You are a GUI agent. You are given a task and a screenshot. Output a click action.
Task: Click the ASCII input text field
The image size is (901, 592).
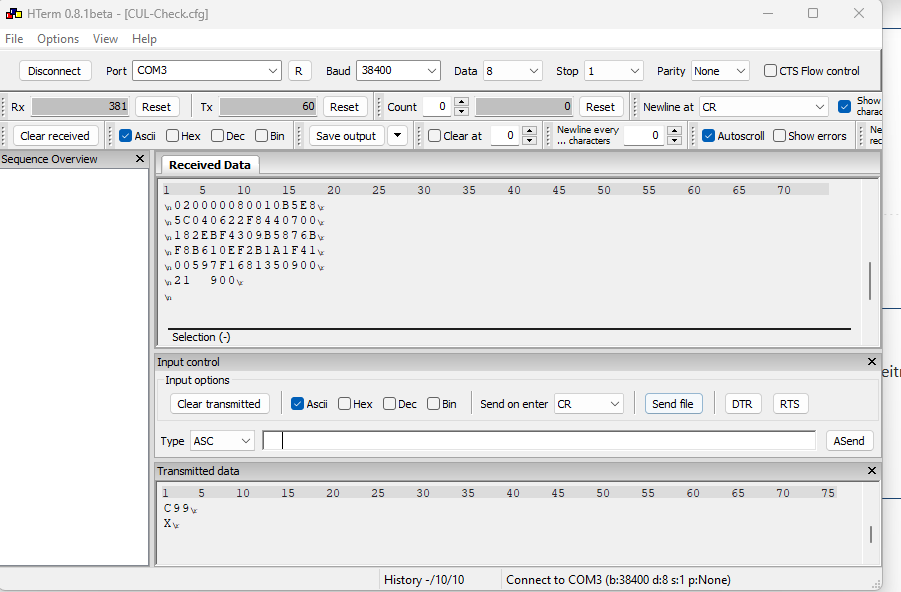point(539,441)
